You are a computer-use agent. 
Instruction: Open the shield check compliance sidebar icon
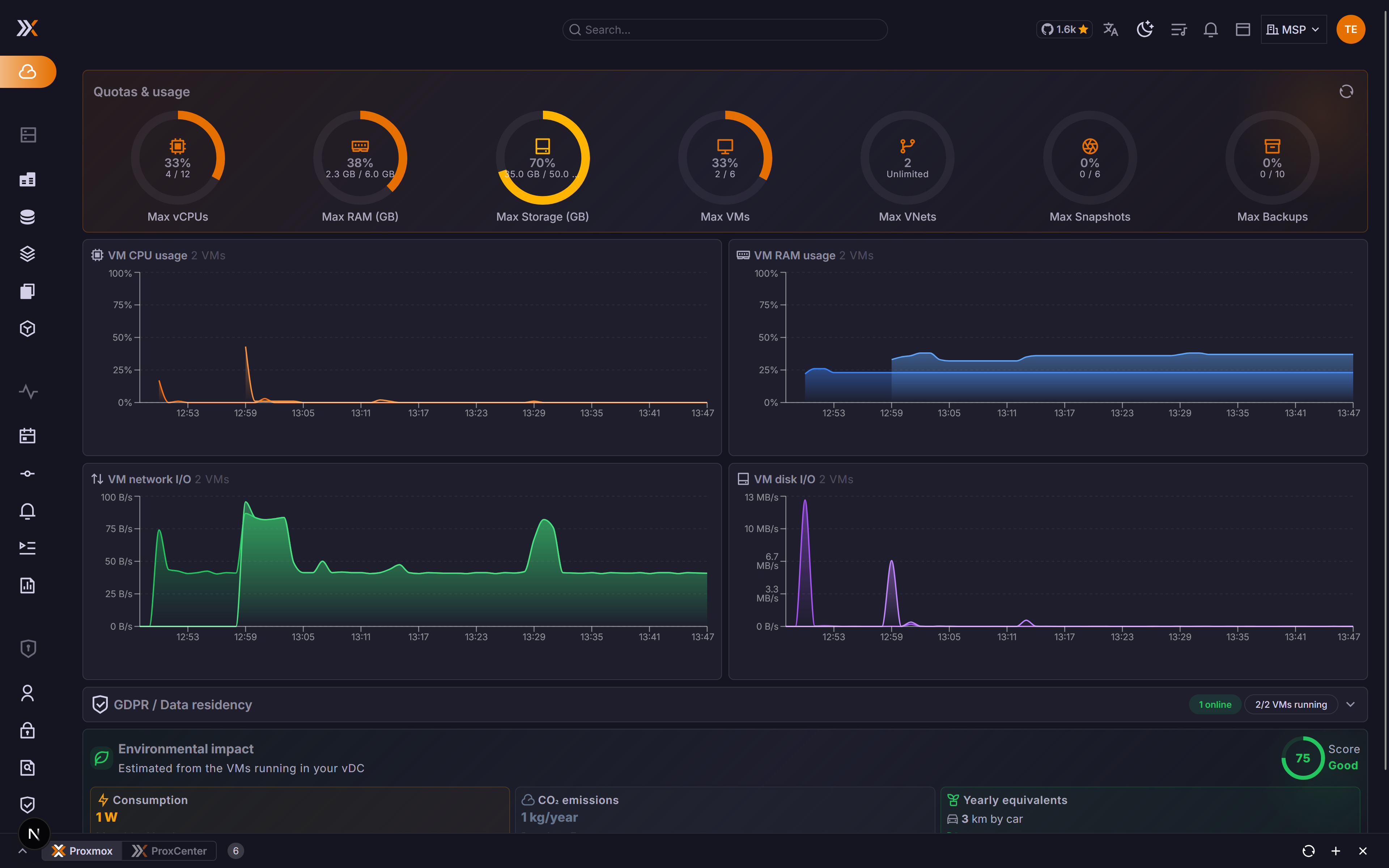click(x=27, y=805)
